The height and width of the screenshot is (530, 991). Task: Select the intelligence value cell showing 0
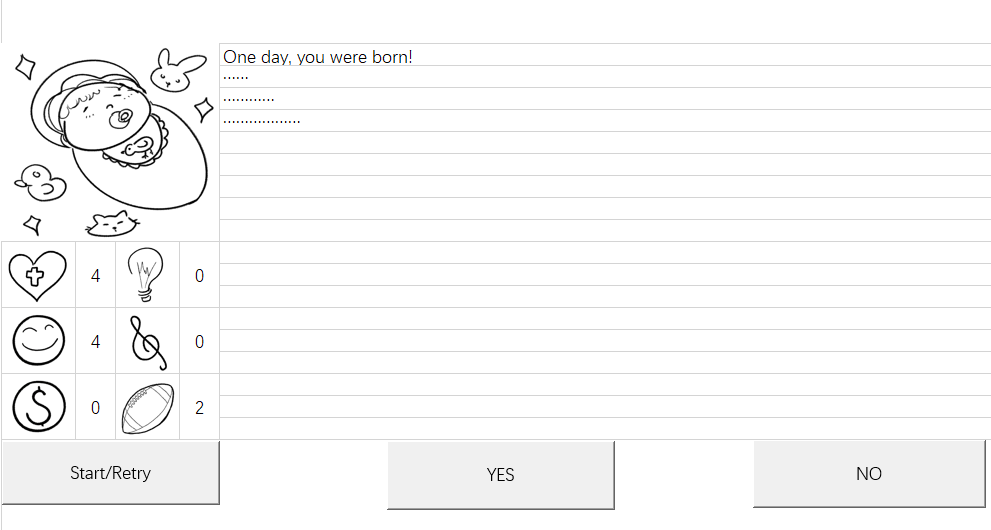[199, 275]
